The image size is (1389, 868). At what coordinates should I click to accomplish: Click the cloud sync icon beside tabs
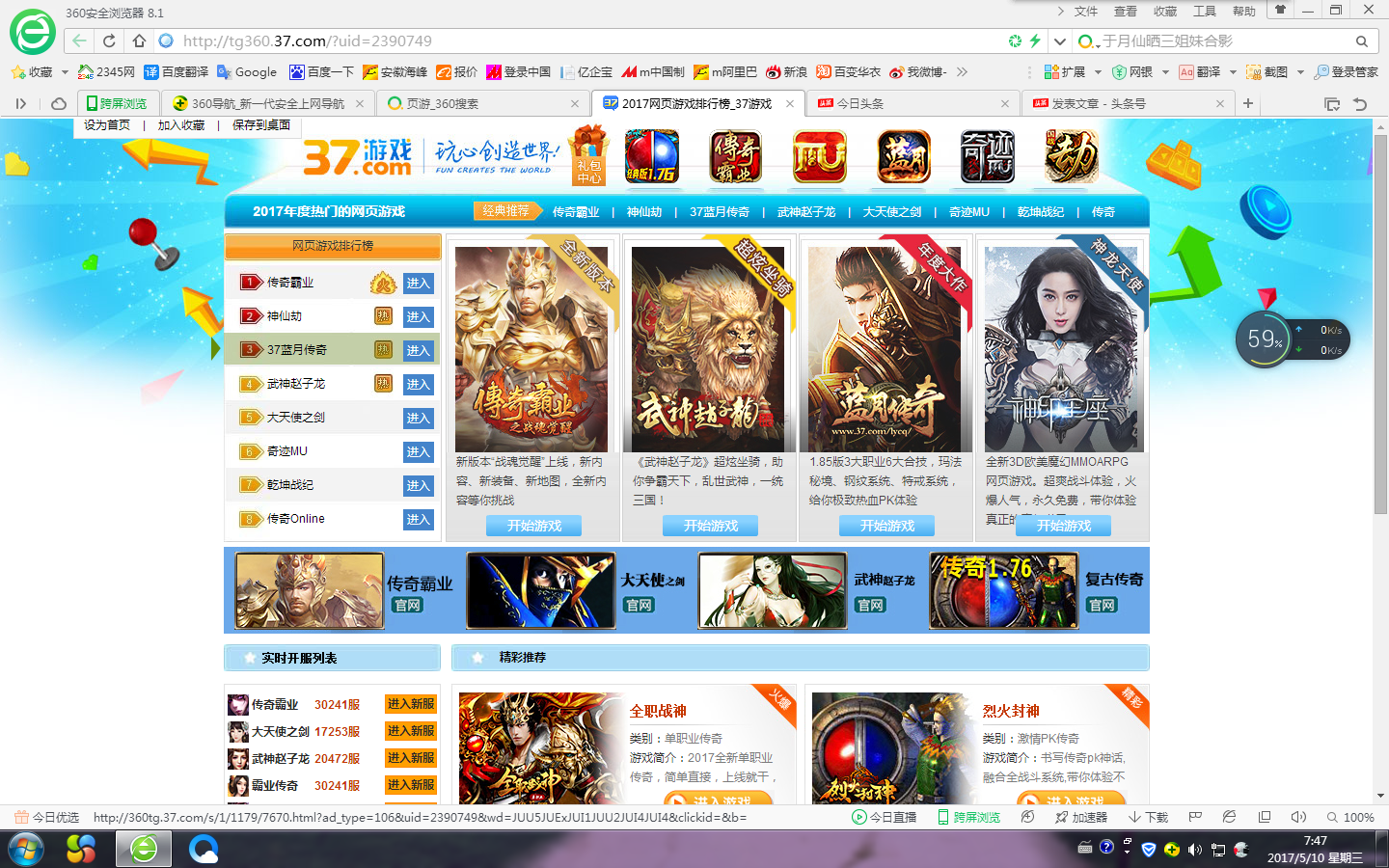coord(59,103)
